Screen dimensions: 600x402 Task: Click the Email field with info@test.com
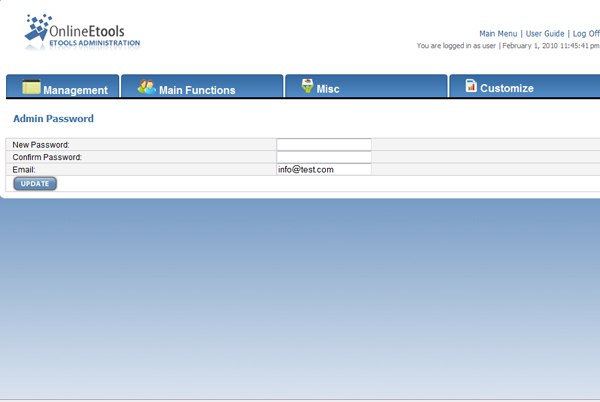coord(324,169)
